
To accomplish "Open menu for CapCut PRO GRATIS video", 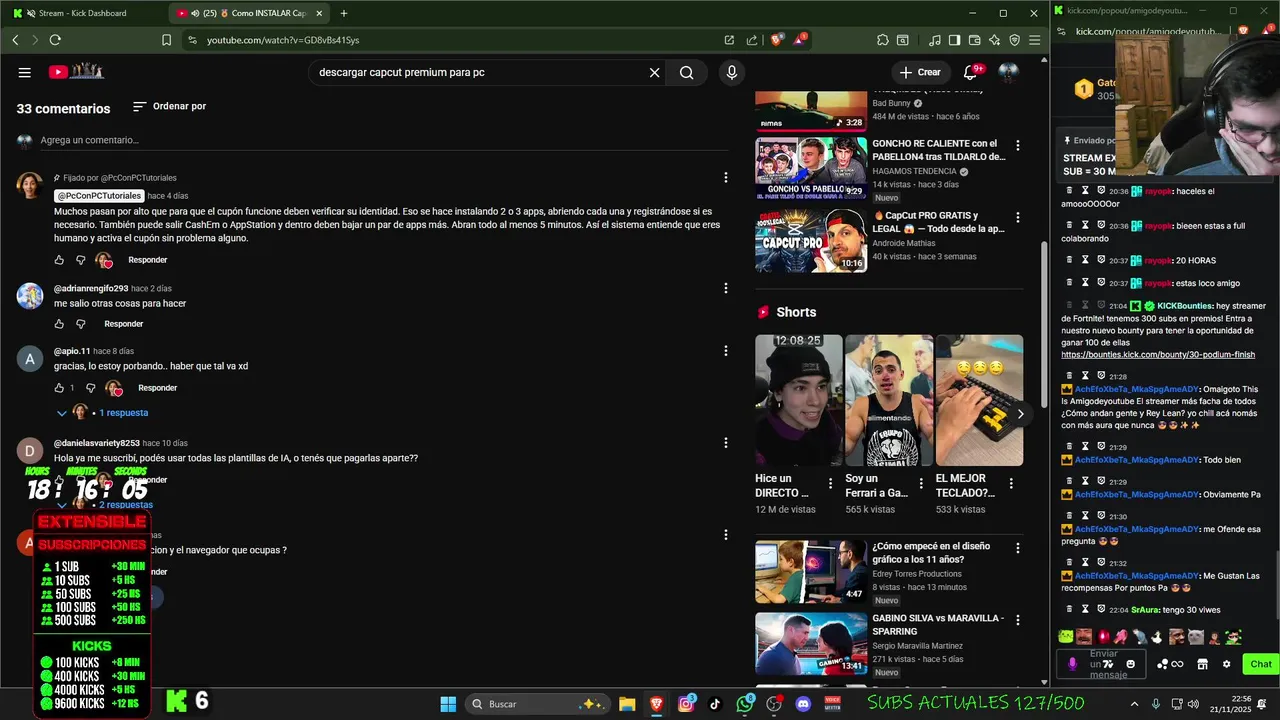I will 1018,217.
